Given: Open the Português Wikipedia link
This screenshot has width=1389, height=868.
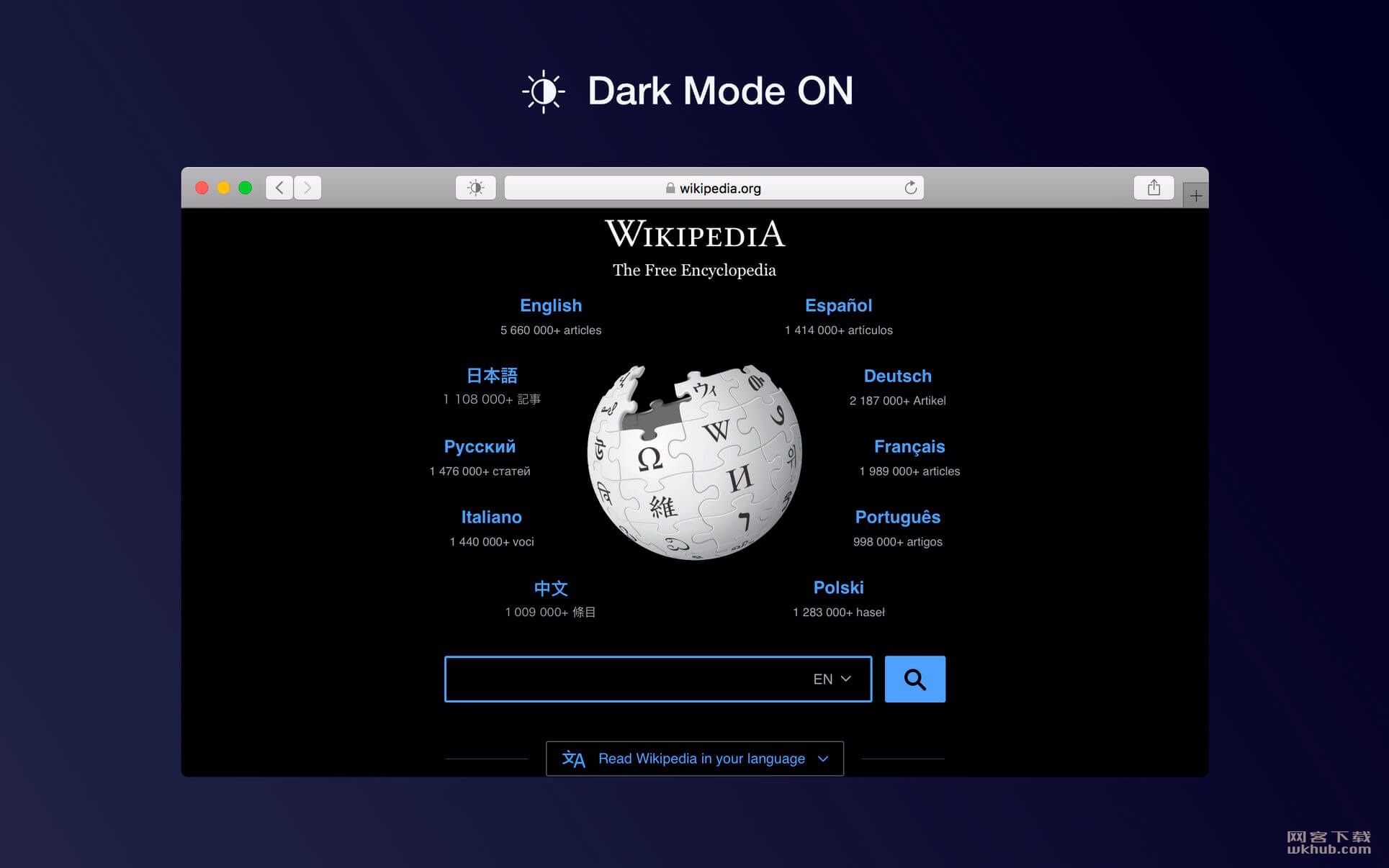Looking at the screenshot, I should (x=897, y=517).
